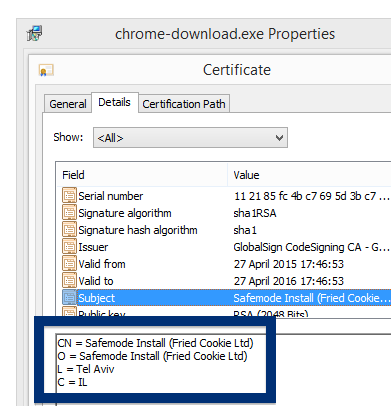
Task: Click the Certificate dialog icon
Action: point(46,70)
